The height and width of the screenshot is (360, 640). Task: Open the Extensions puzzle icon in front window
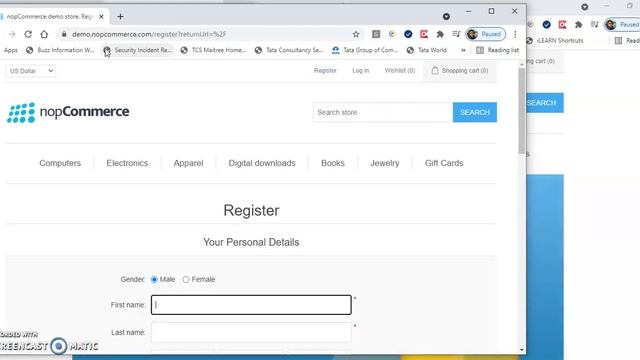click(440, 34)
